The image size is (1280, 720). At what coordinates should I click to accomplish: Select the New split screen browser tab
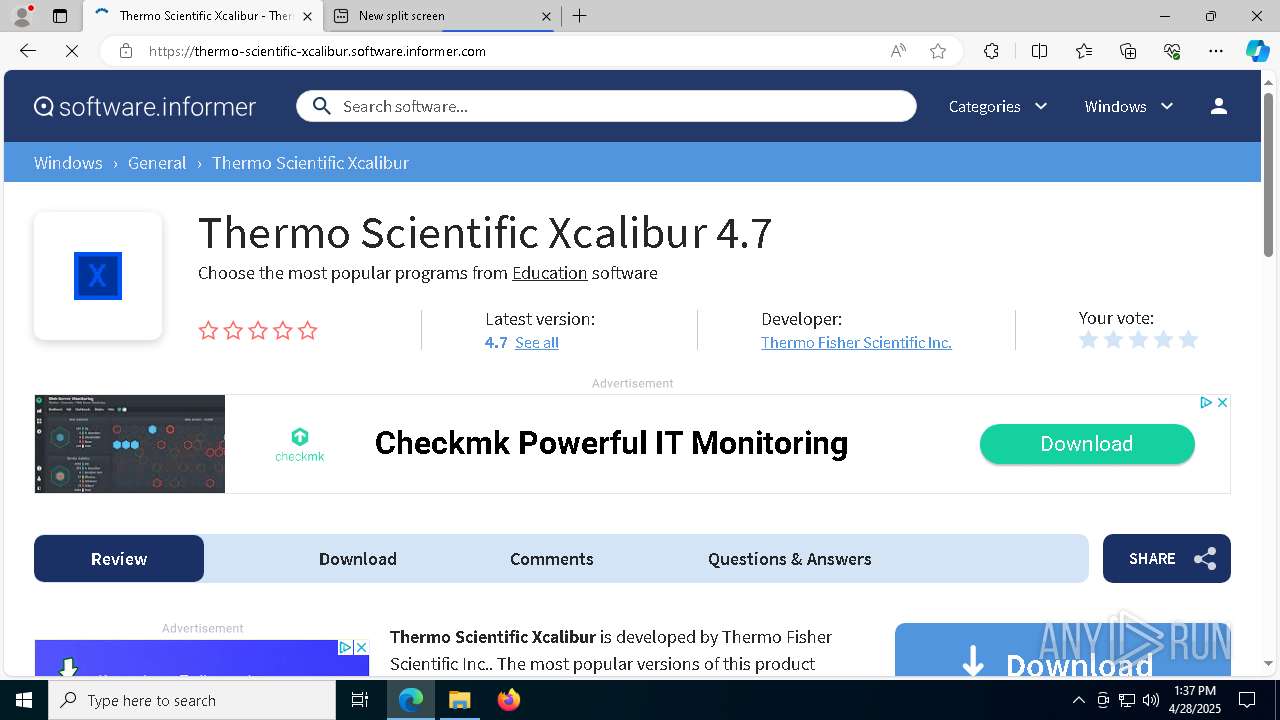pyautogui.click(x=440, y=16)
